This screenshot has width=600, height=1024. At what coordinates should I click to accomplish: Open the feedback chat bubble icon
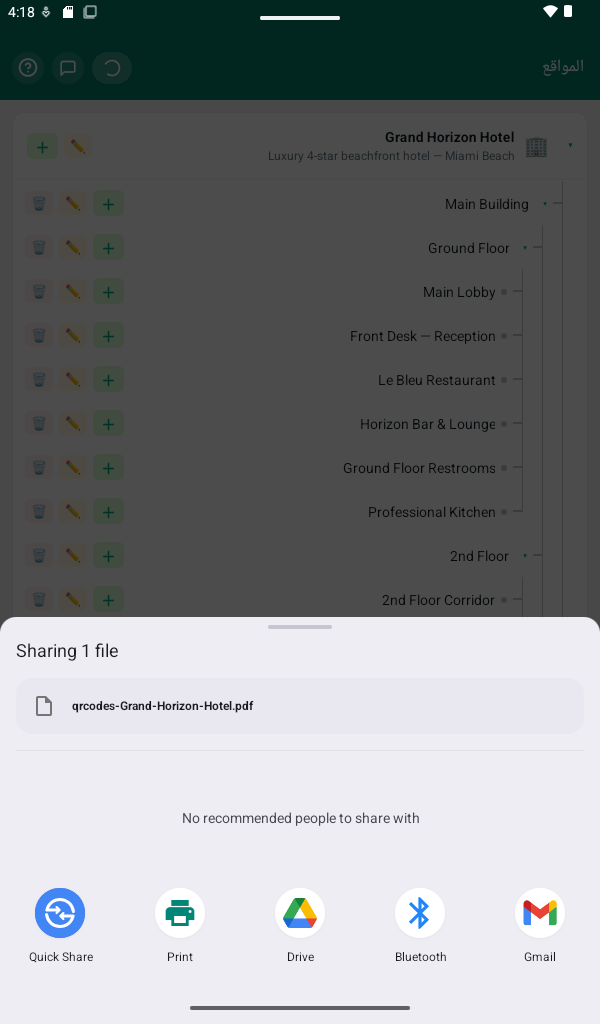[68, 68]
